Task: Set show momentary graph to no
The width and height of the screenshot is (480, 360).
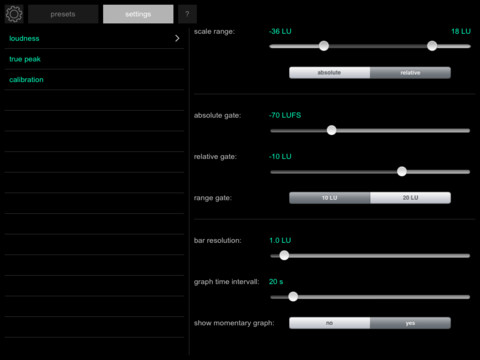Action: 329,323
